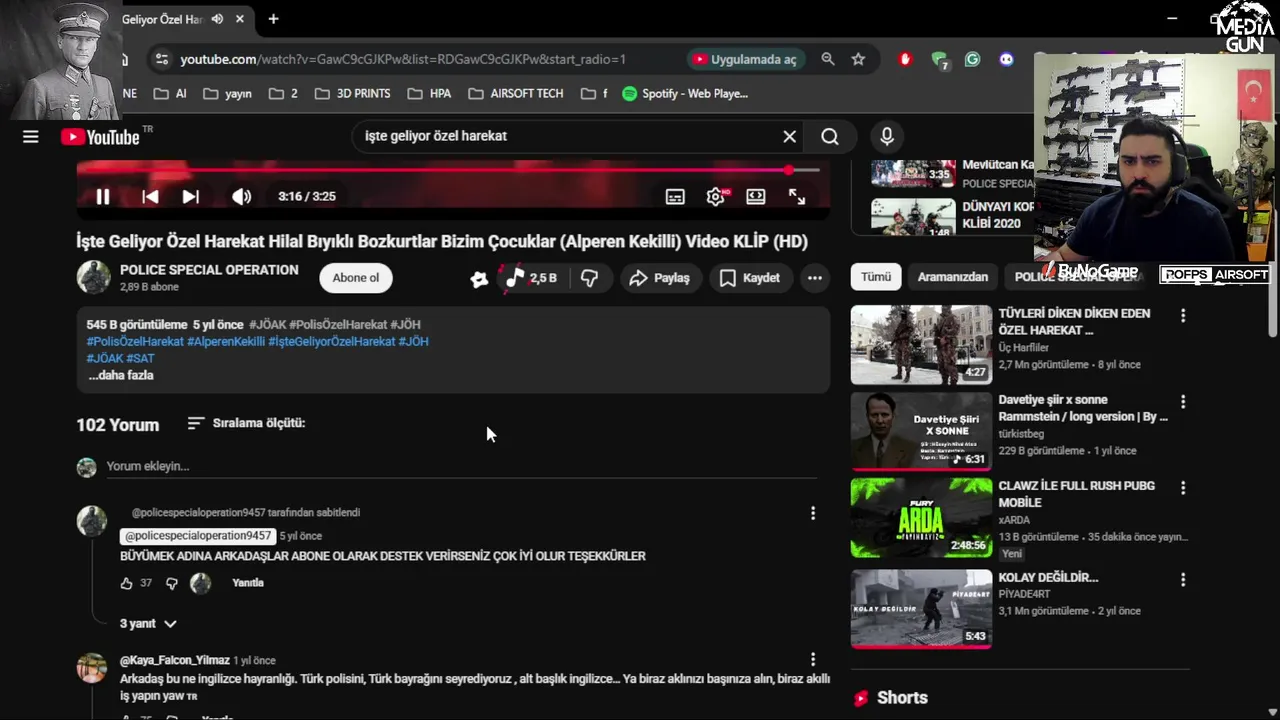Clear the YouTube search box text
The height and width of the screenshot is (720, 1280).
[x=789, y=137]
